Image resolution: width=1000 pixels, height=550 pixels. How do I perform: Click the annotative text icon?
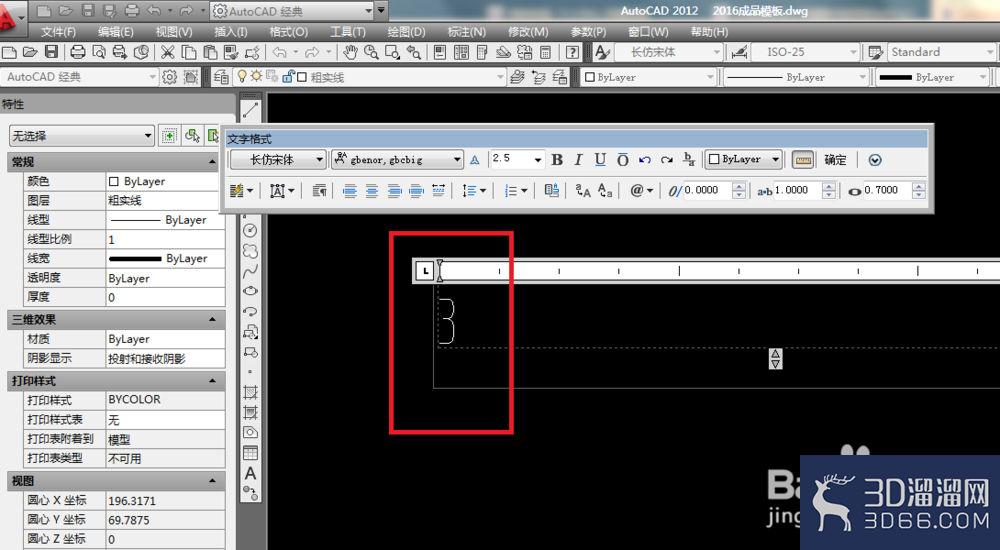pyautogui.click(x=474, y=160)
